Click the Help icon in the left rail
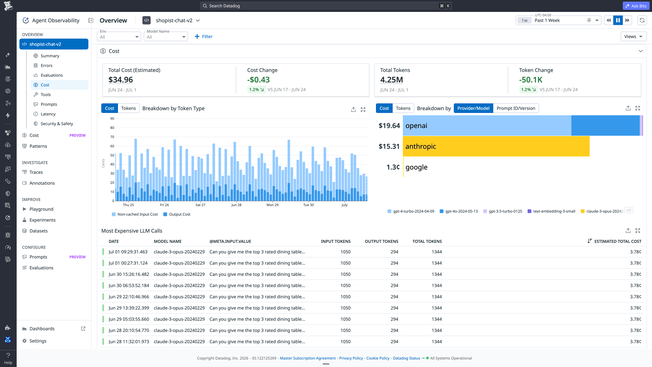652x367 pixels. click(8, 358)
